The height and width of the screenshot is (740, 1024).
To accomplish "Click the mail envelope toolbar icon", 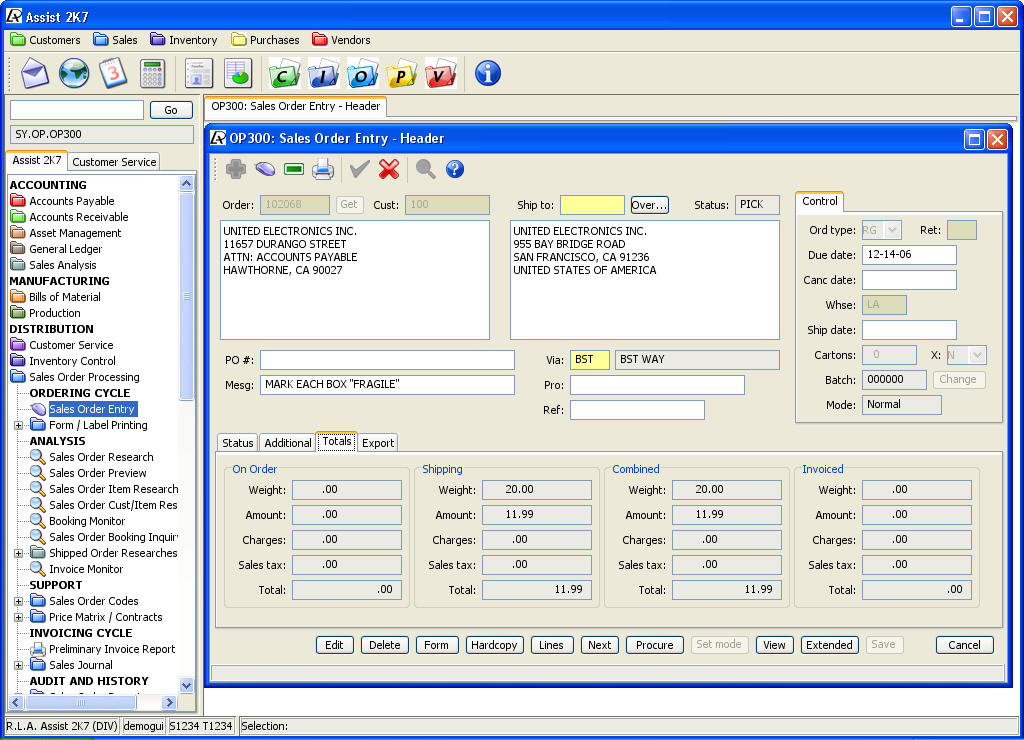I will click(35, 73).
